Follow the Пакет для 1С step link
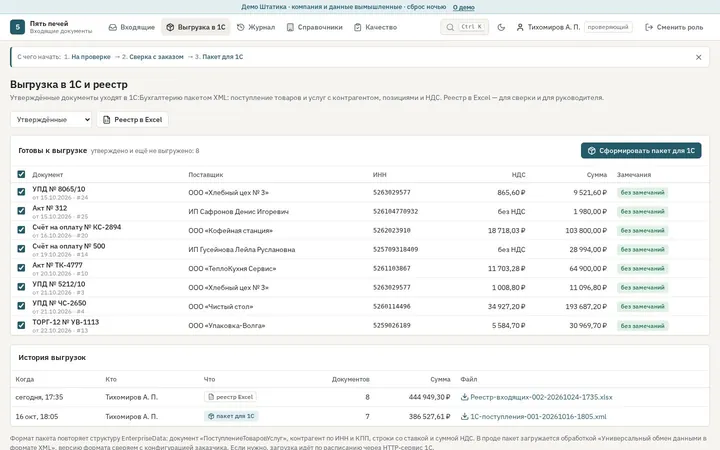This screenshot has width=720, height=450. click(223, 57)
